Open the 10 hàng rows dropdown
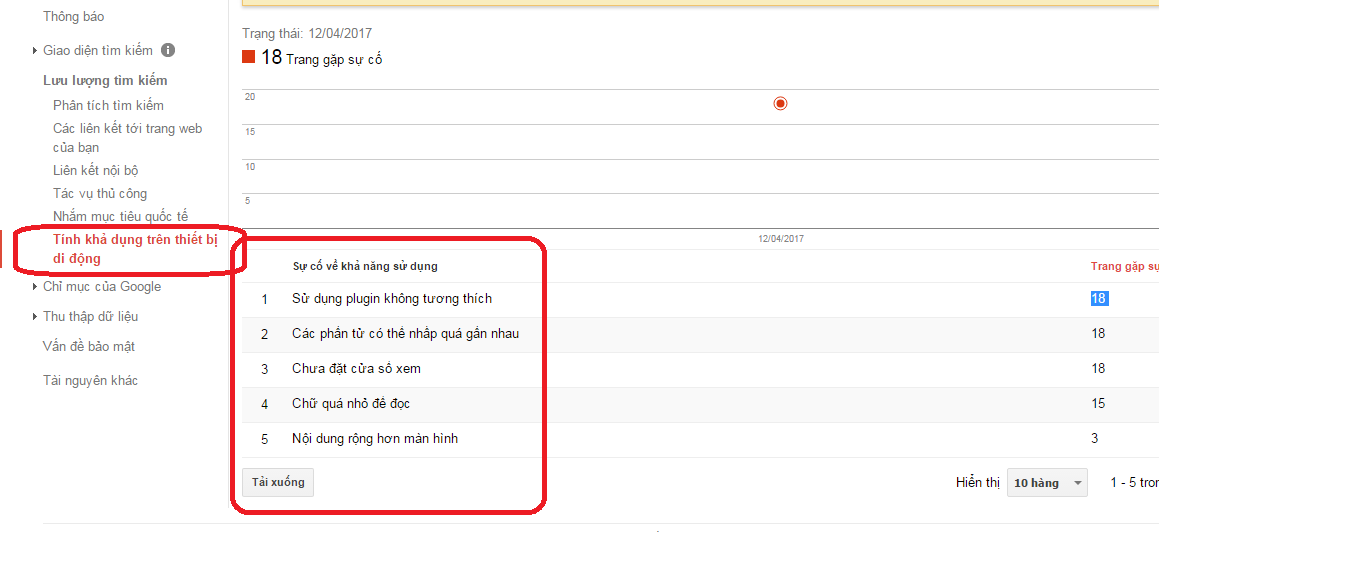 click(x=1047, y=483)
